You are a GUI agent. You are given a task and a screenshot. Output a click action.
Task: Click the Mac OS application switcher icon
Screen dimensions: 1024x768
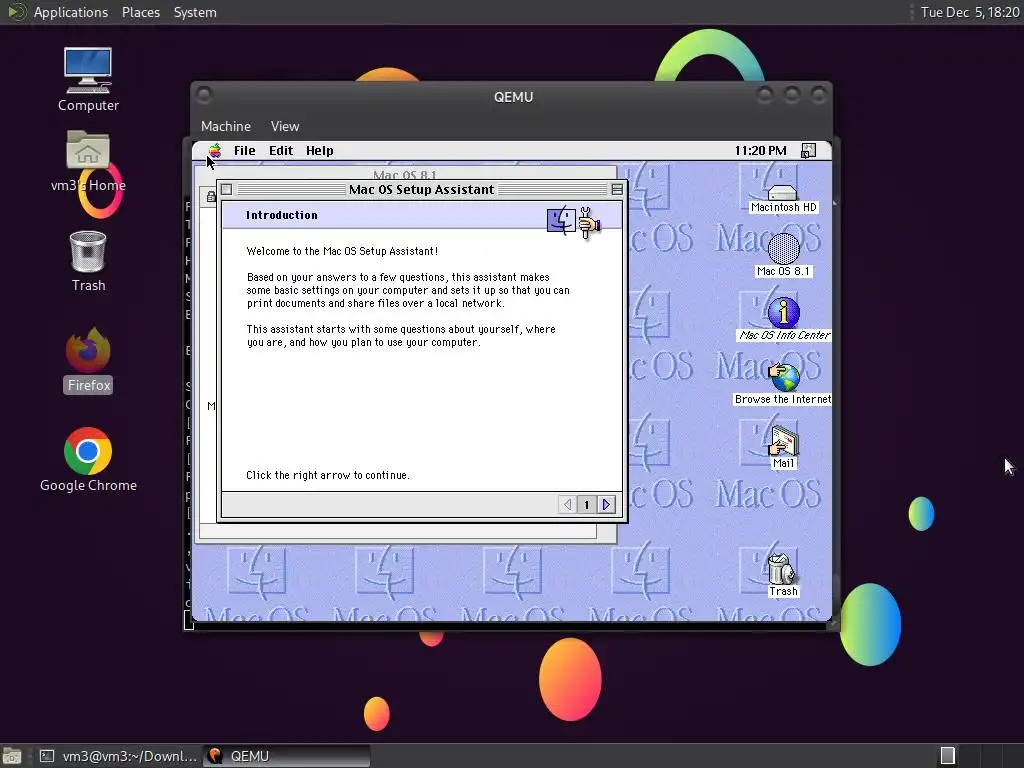(x=808, y=151)
